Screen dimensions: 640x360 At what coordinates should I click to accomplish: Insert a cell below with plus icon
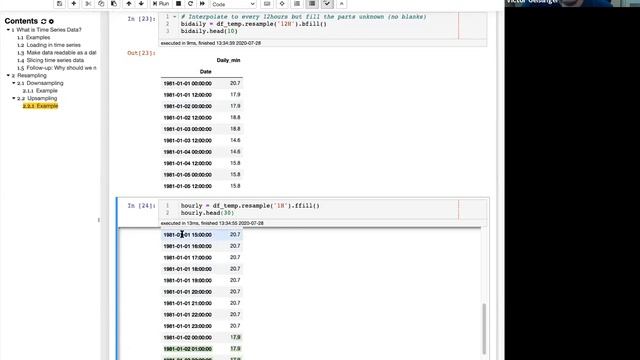click(x=73, y=4)
